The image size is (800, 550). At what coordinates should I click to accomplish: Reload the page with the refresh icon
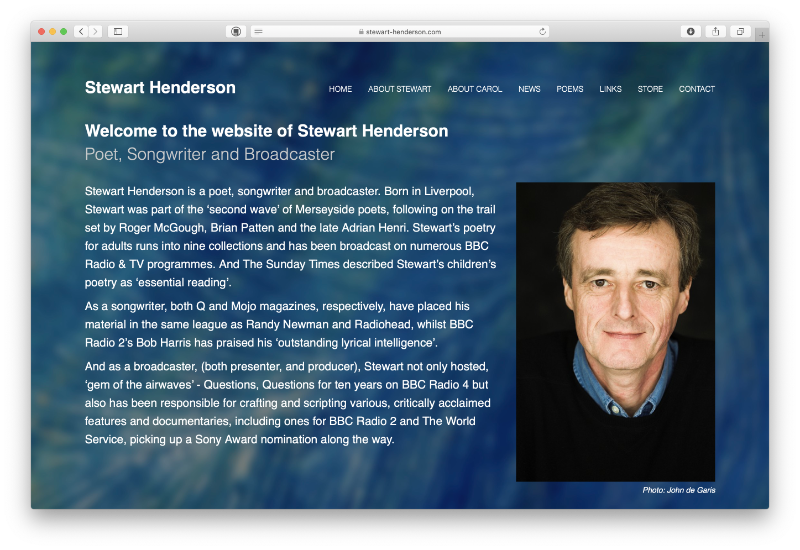coord(542,32)
